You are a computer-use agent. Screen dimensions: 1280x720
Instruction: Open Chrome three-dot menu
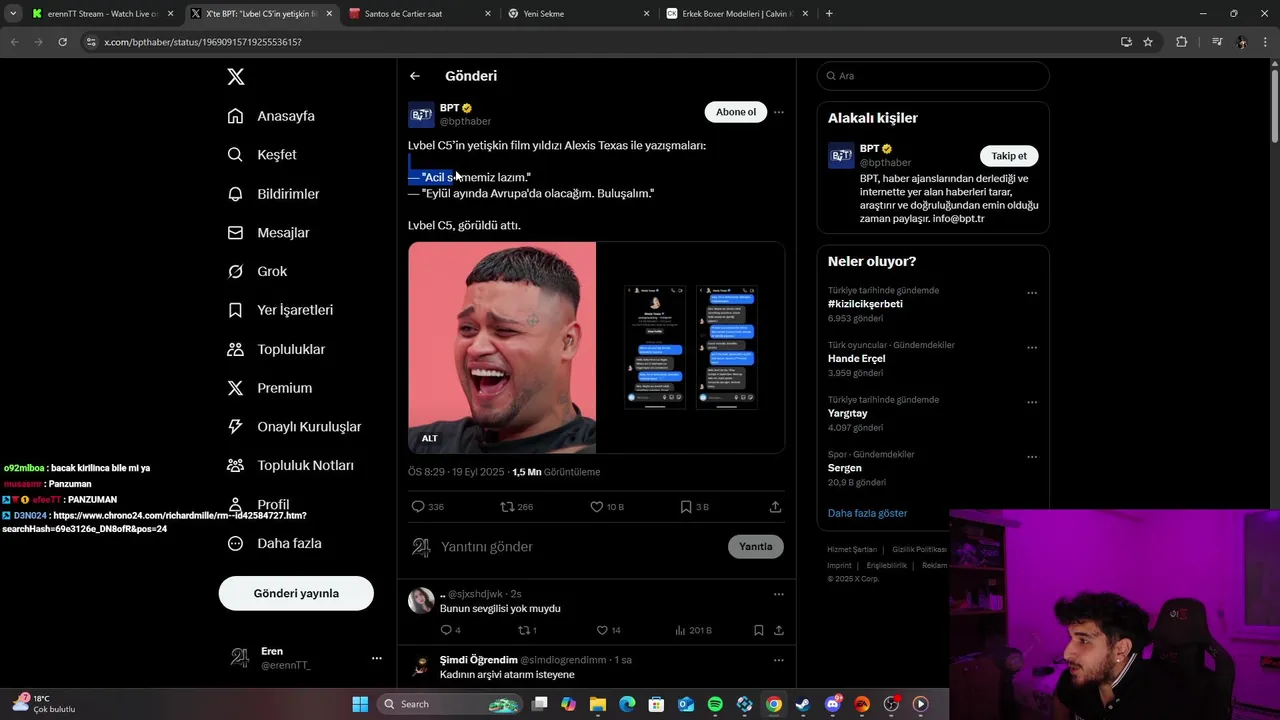tap(1265, 42)
